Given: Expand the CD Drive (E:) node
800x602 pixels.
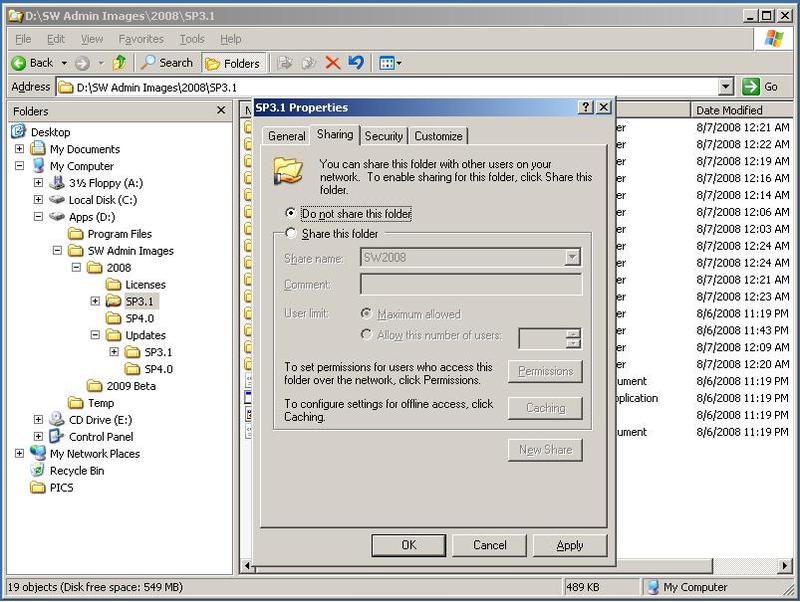Looking at the screenshot, I should click(38, 419).
